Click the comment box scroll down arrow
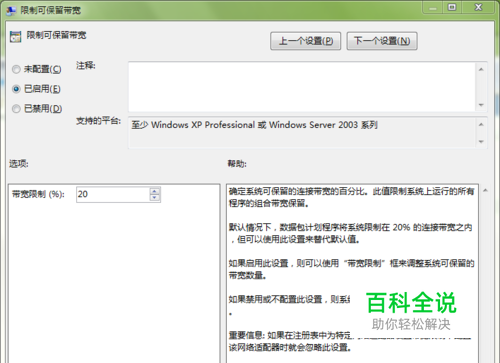This screenshot has height=363, width=500. point(481,105)
